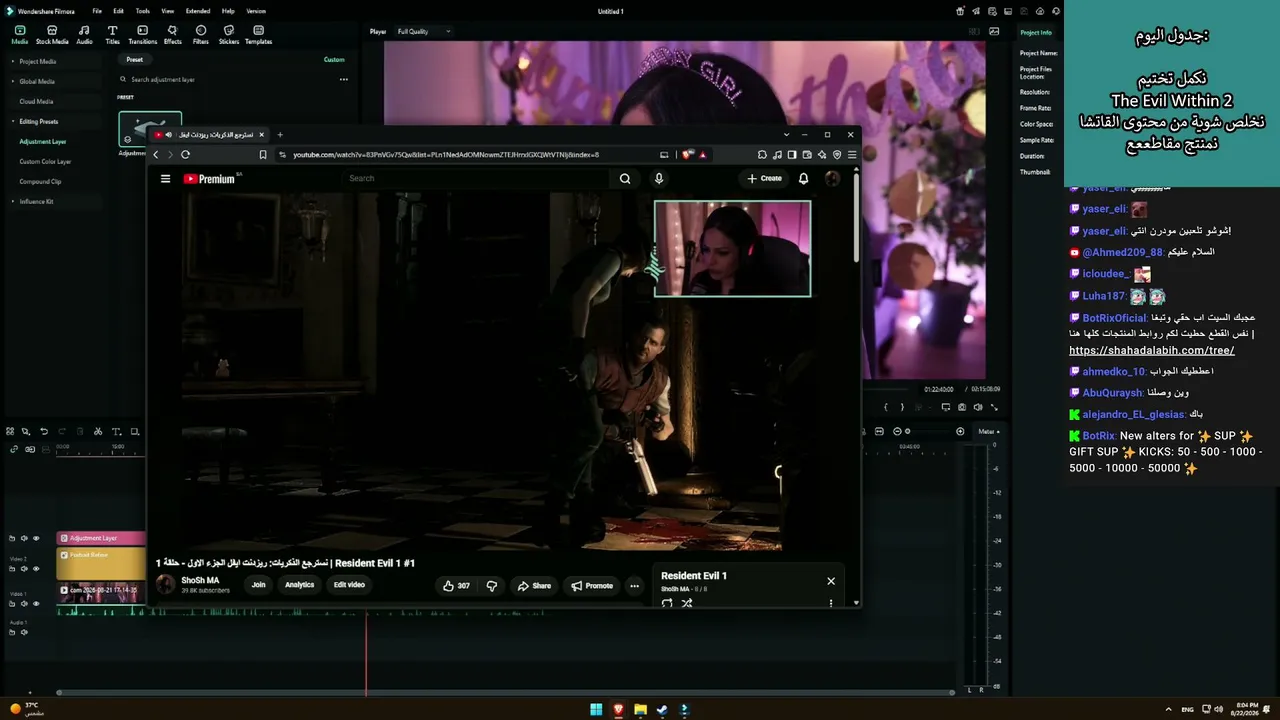1280x720 pixels.
Task: Undo the last timeline edit
Action: 43,432
